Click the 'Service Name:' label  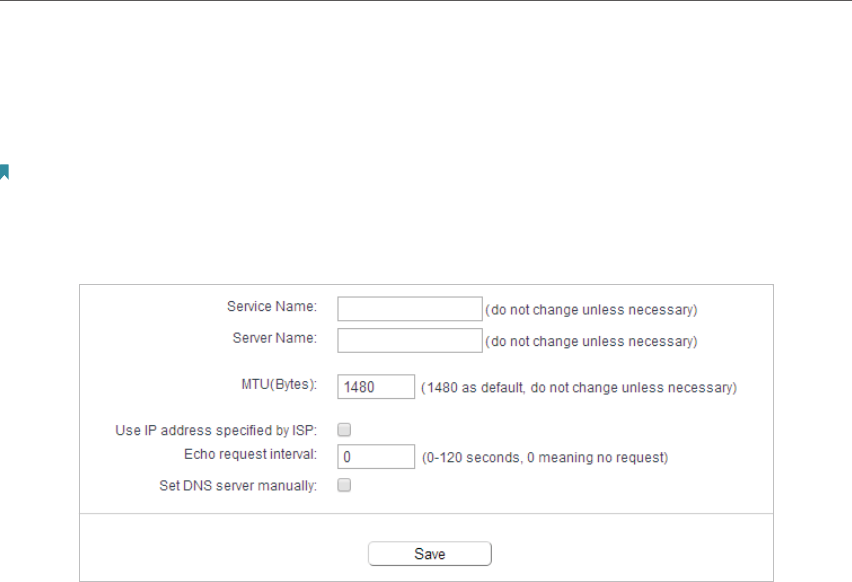(x=272, y=306)
